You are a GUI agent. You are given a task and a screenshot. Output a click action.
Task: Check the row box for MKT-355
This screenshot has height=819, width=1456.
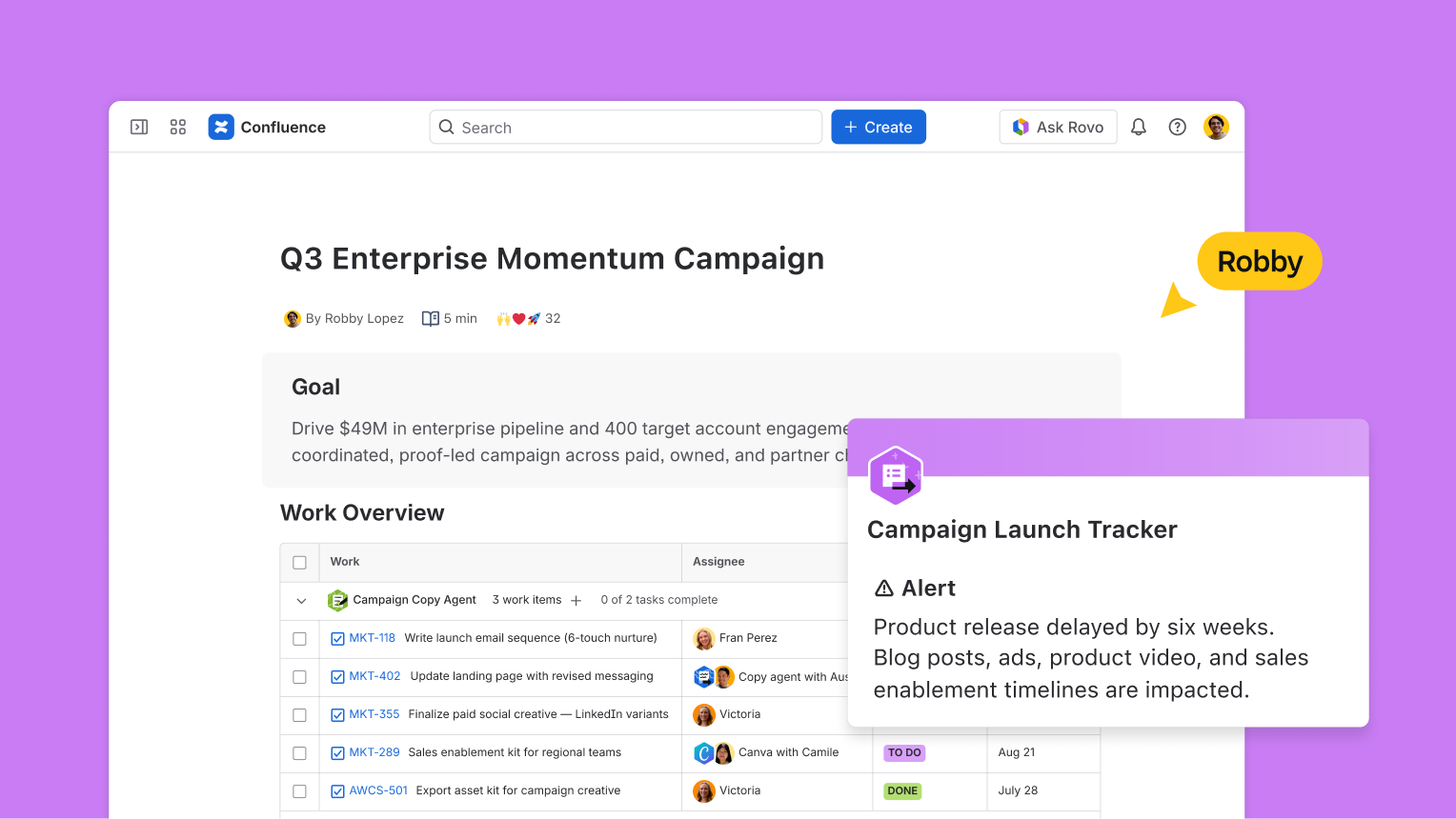click(299, 715)
